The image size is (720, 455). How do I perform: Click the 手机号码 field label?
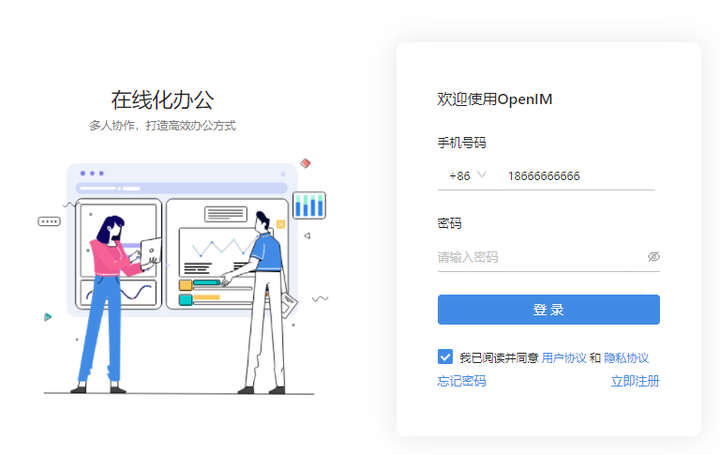461,143
